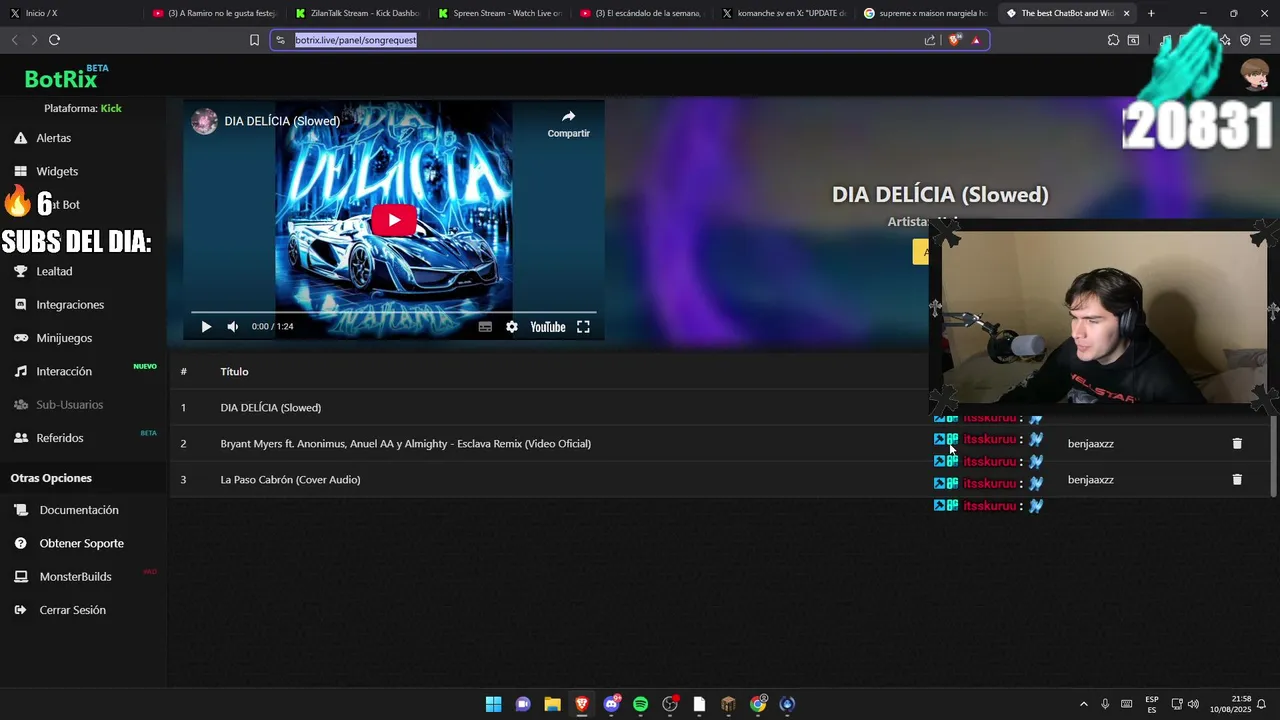Image resolution: width=1280 pixels, height=720 pixels.
Task: Open video on YouTube via logo
Action: point(547,327)
